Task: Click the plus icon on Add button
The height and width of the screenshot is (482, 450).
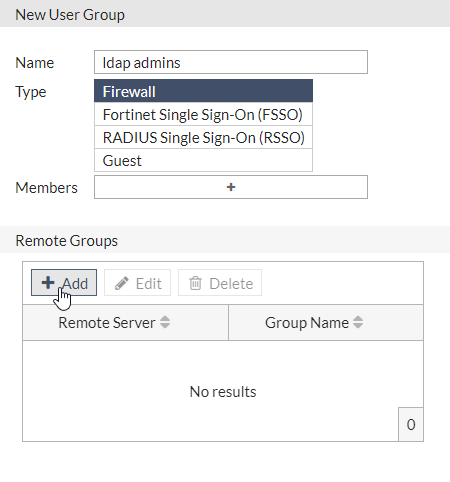Action: tap(48, 283)
